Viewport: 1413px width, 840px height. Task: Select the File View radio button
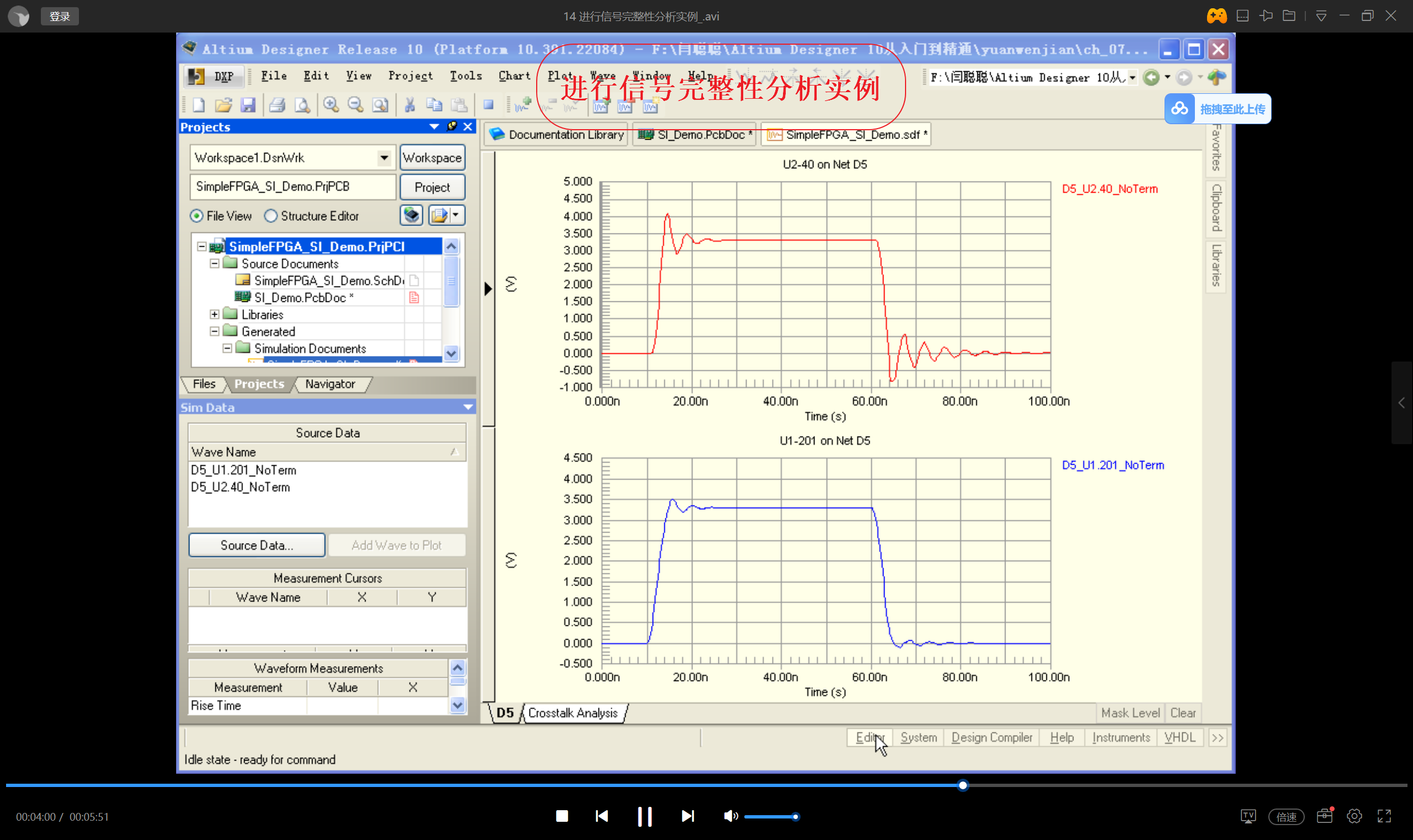(197, 216)
